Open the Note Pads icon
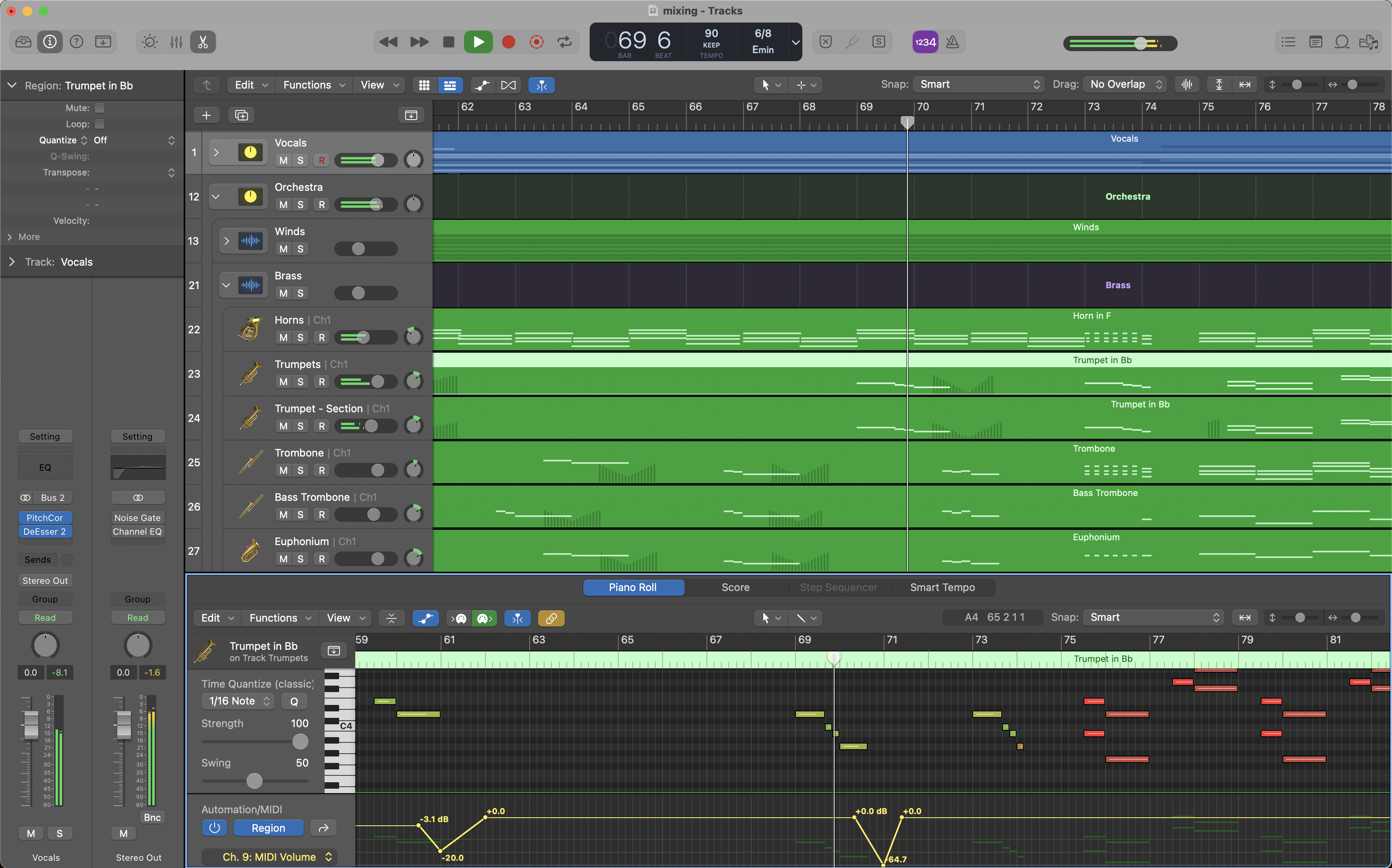 (x=1315, y=42)
